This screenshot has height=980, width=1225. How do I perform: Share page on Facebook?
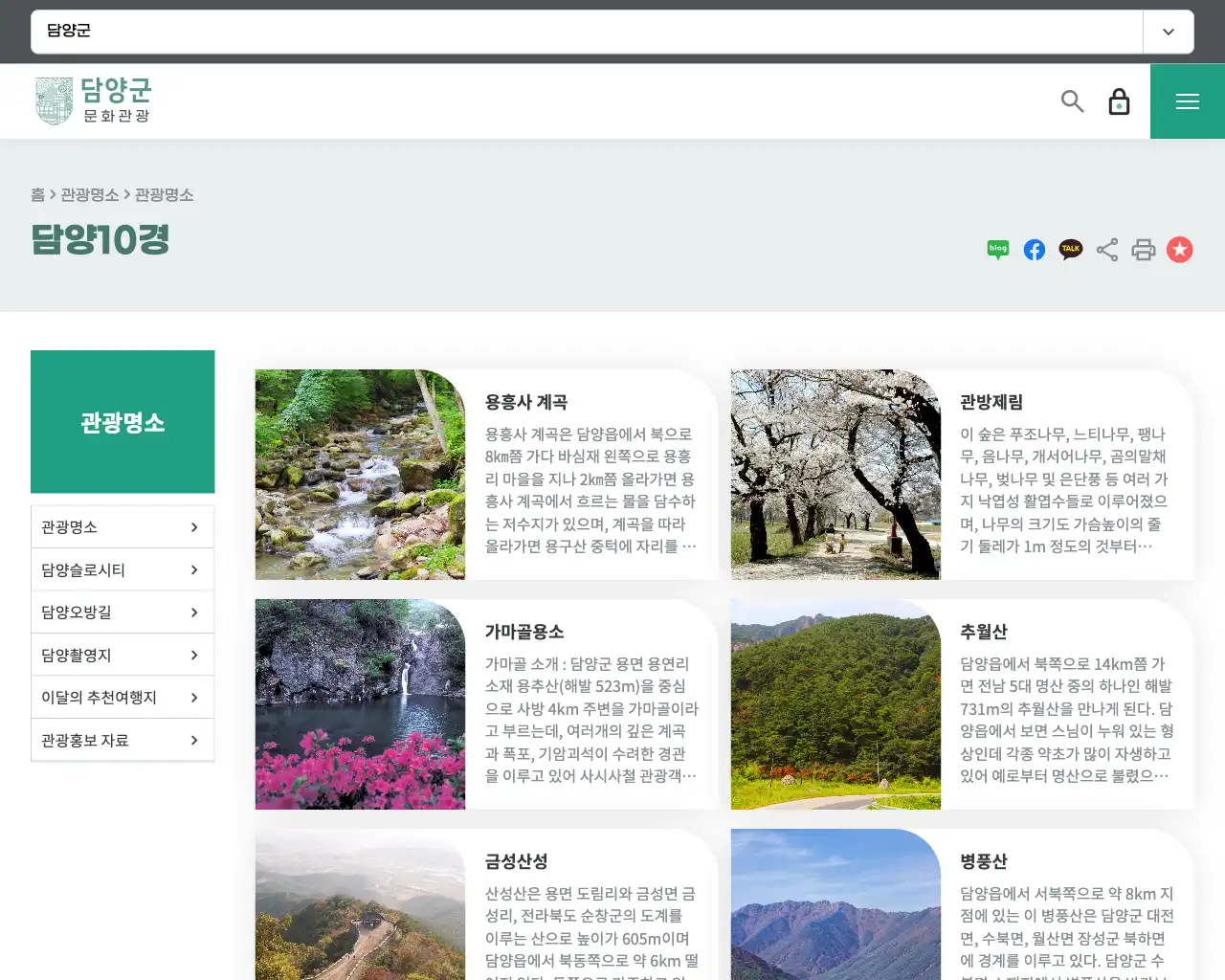click(1034, 250)
